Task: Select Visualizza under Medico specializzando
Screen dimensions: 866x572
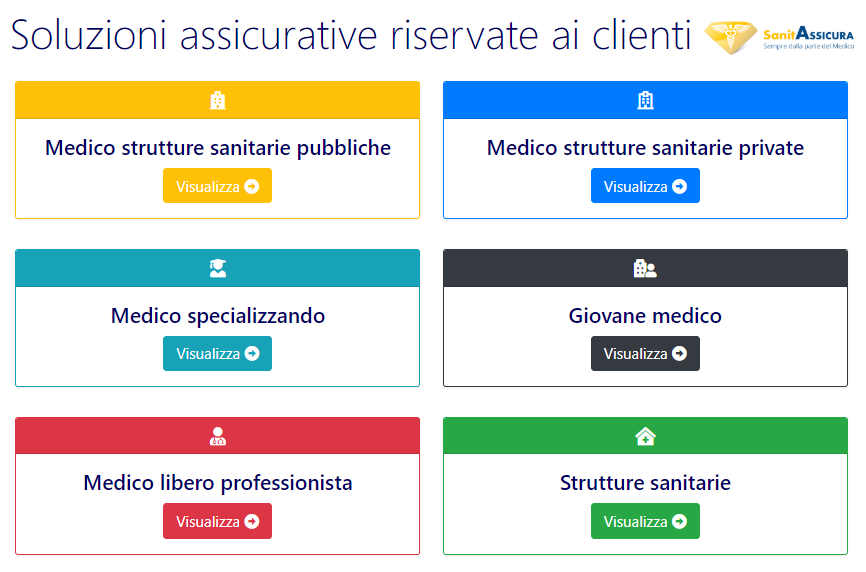Action: pos(218,353)
